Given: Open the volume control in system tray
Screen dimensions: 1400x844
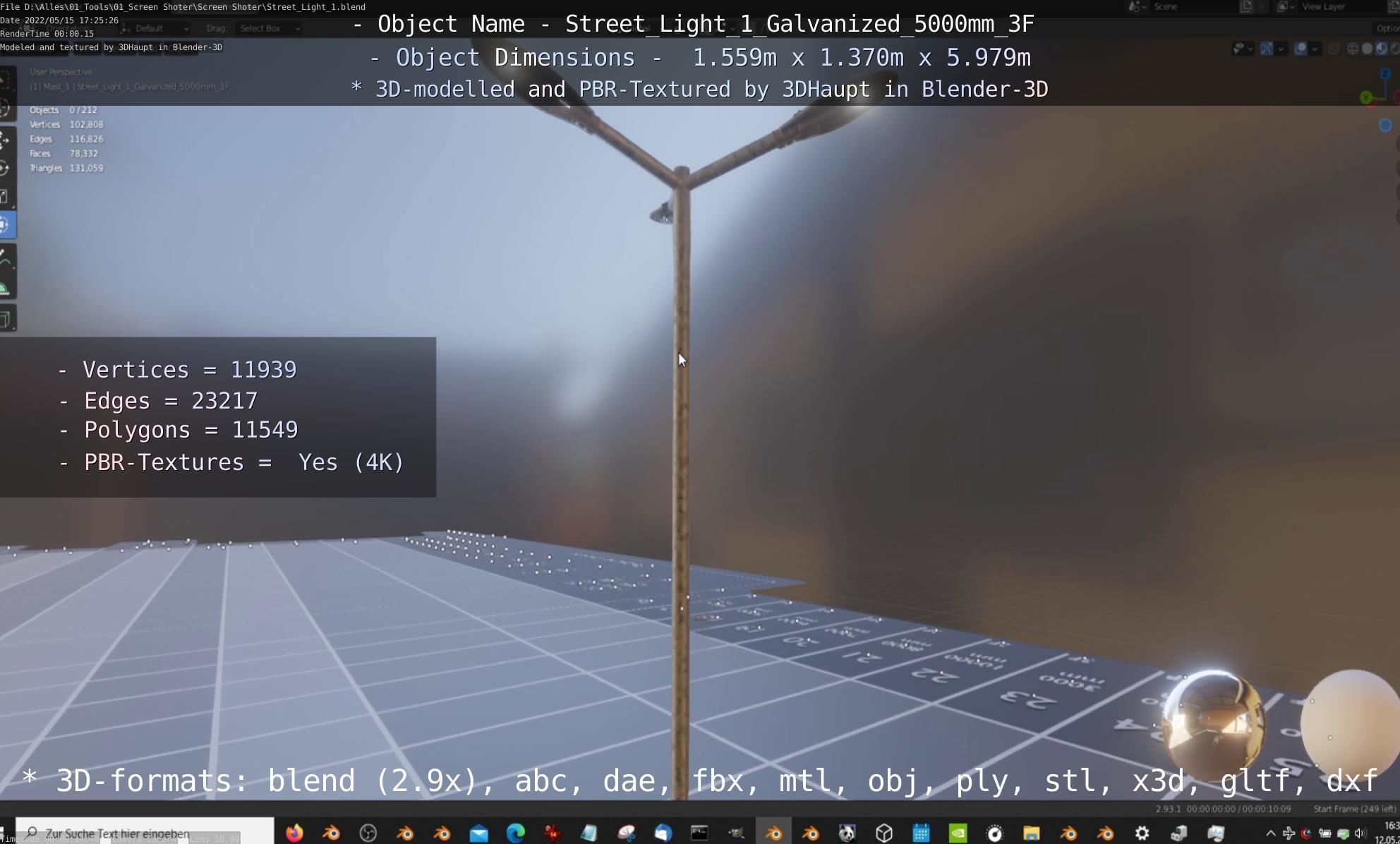Looking at the screenshot, I should click(x=1360, y=833).
